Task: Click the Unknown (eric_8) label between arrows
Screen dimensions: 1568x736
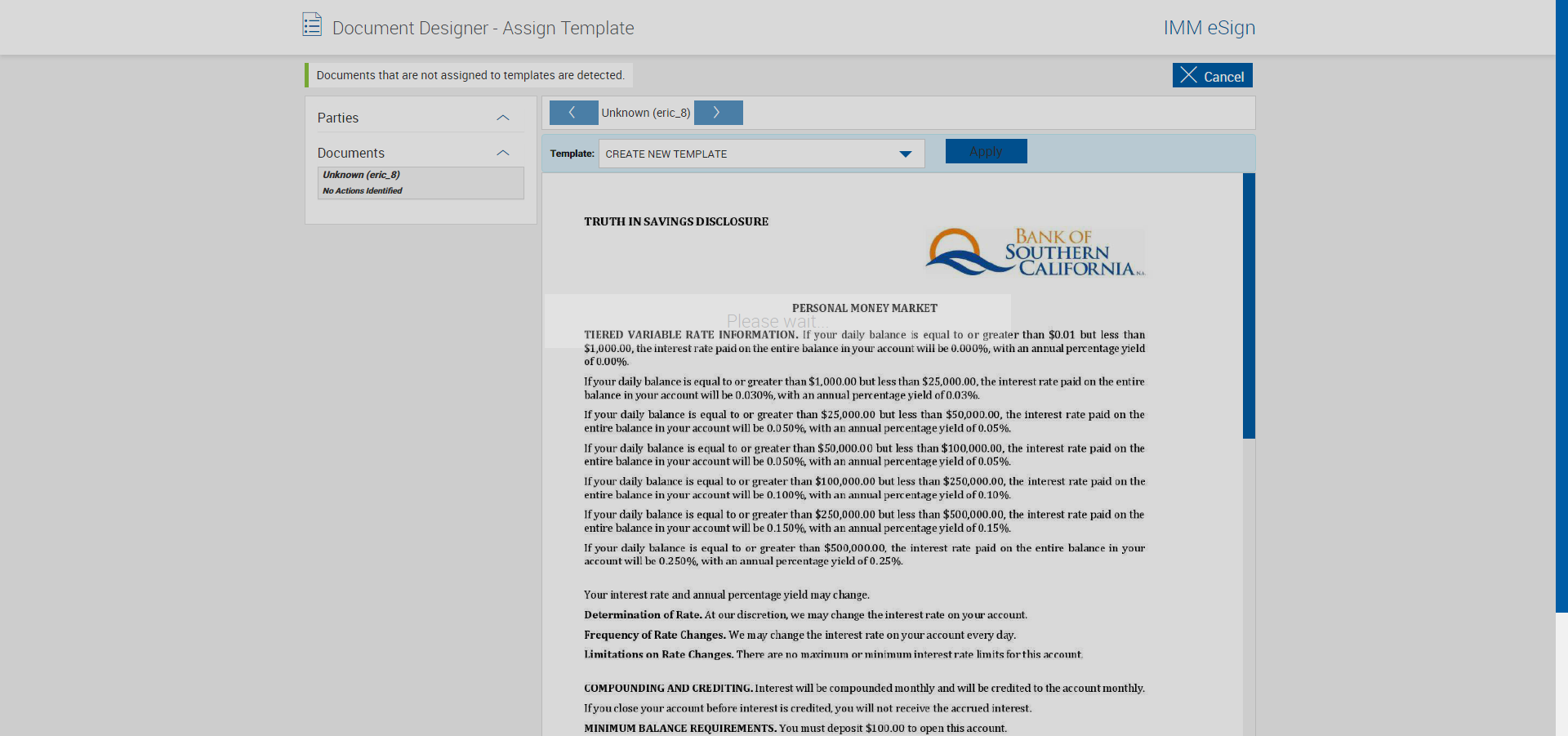Action: 646,113
